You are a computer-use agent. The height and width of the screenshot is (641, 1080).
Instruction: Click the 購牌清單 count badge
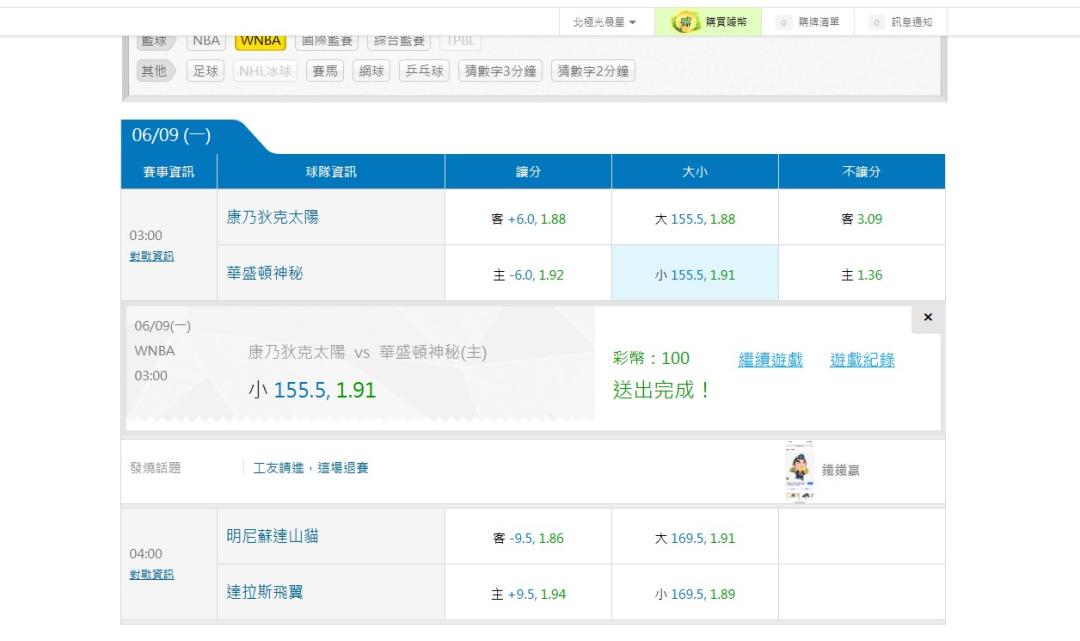pyautogui.click(x=783, y=23)
